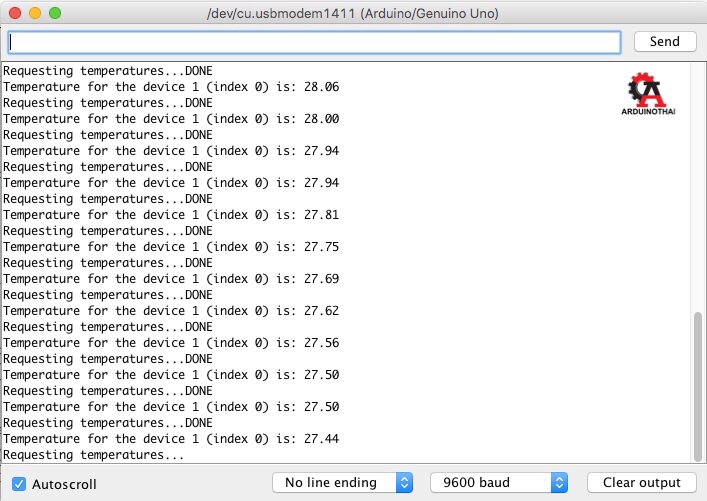Close the serial monitor window
707x501 pixels.
[x=15, y=14]
